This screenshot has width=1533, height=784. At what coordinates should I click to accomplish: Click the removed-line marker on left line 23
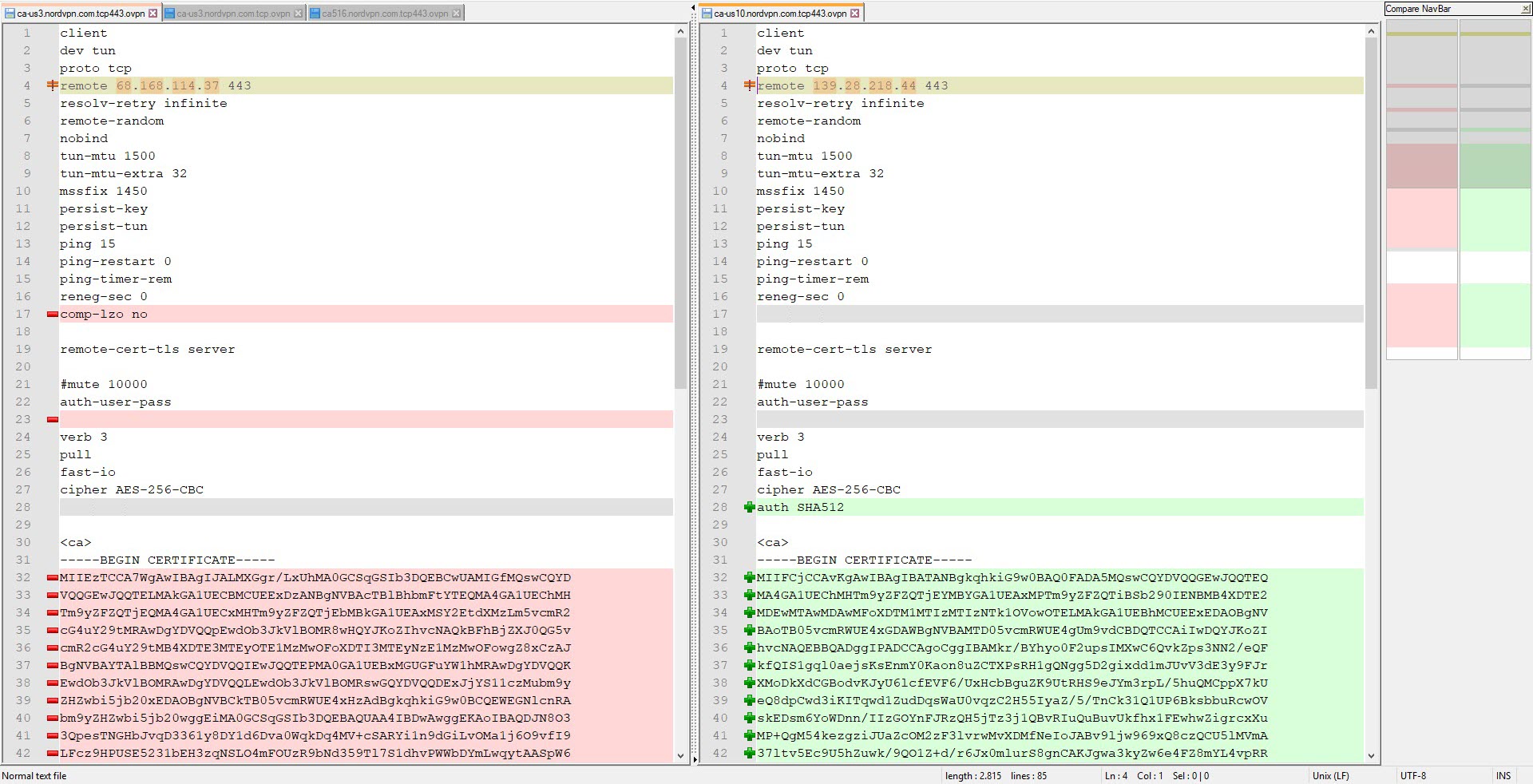tap(53, 420)
